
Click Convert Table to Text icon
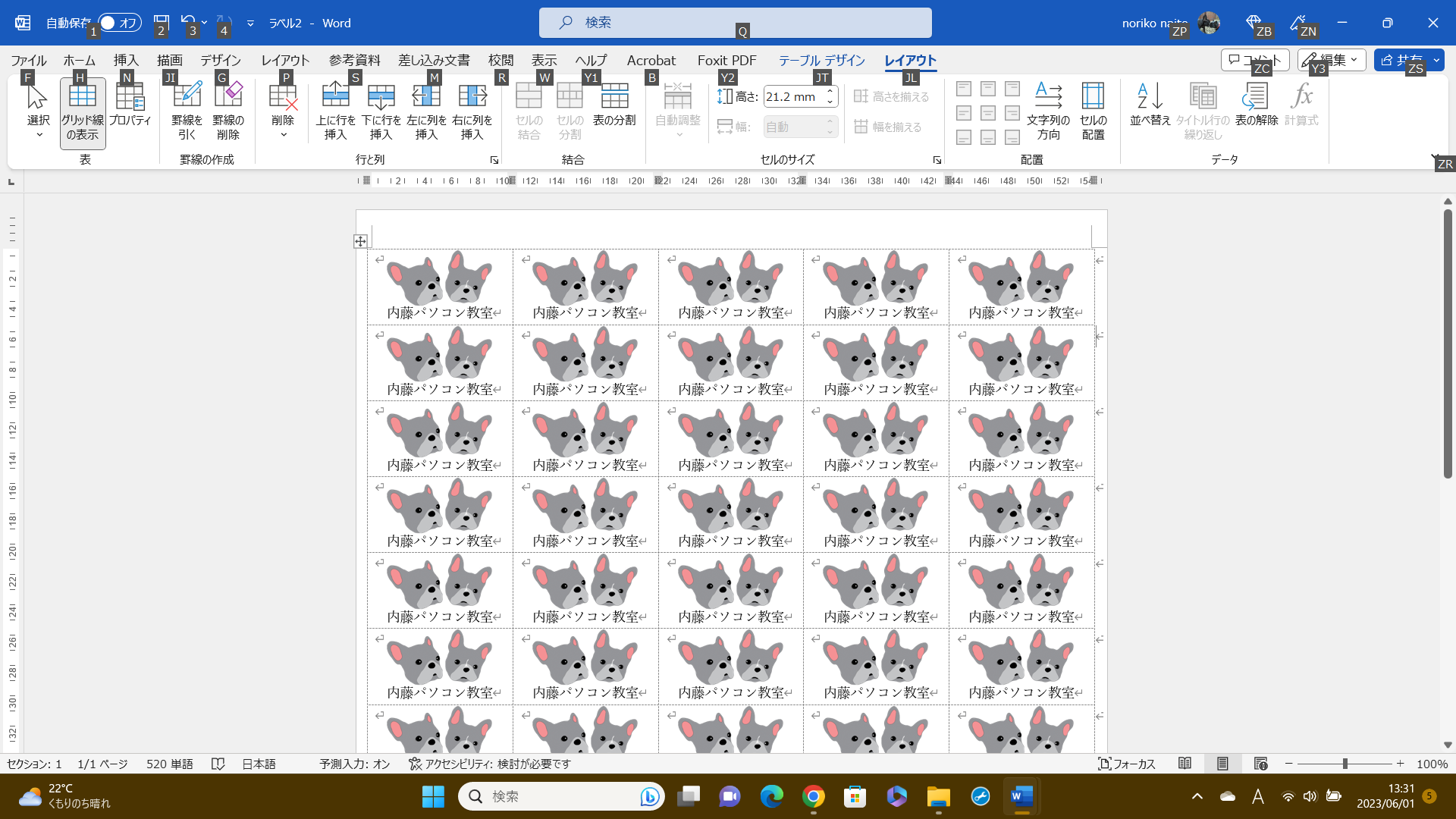point(1256,105)
